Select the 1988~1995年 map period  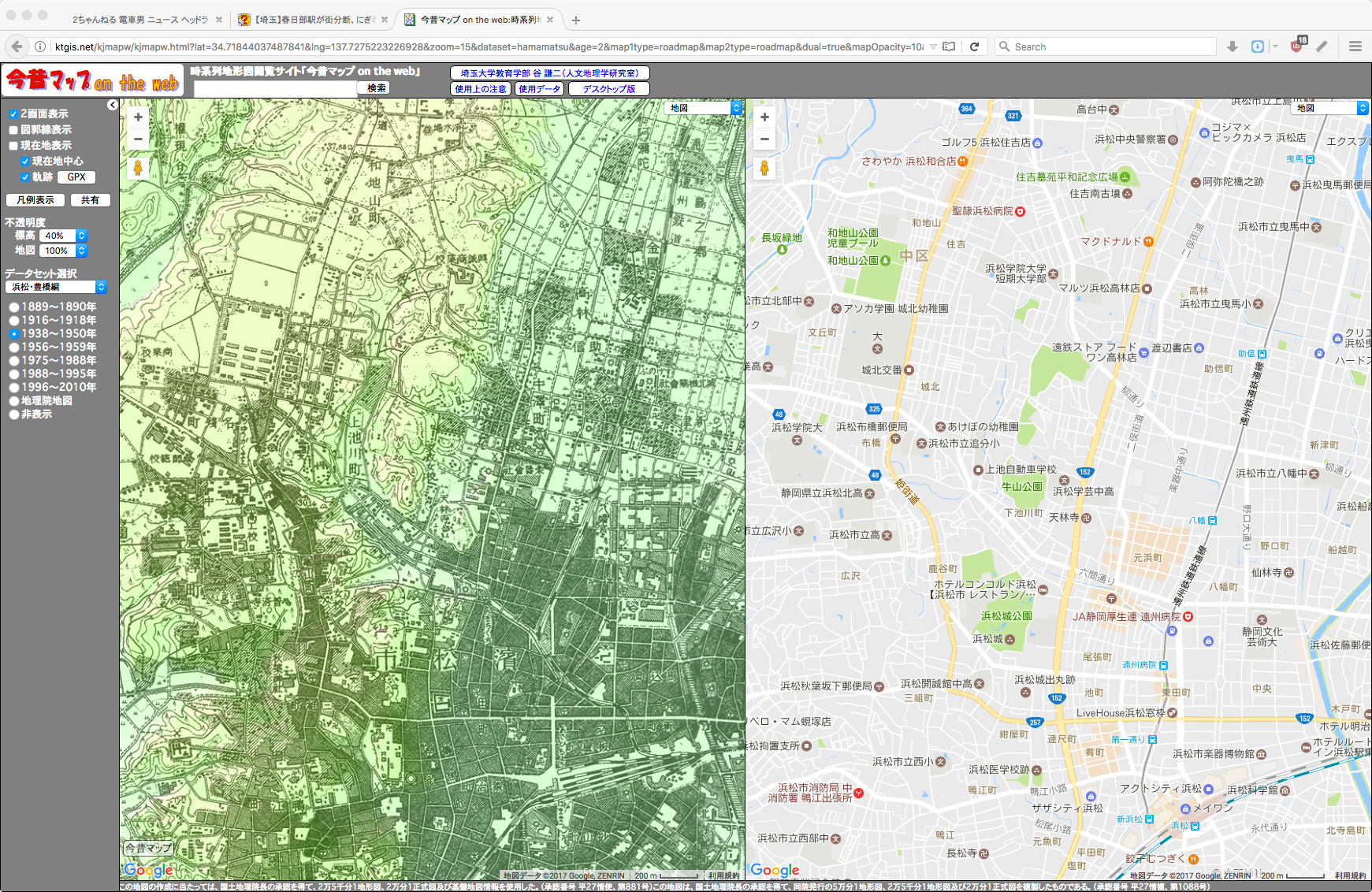[14, 374]
